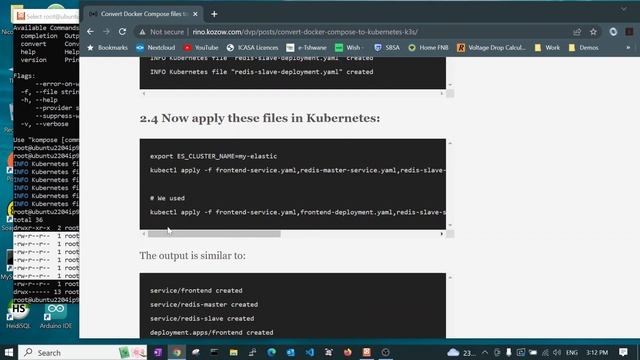This screenshot has height=360, width=640.
Task: Click 'The output is similar to:' text
Action: (192, 256)
